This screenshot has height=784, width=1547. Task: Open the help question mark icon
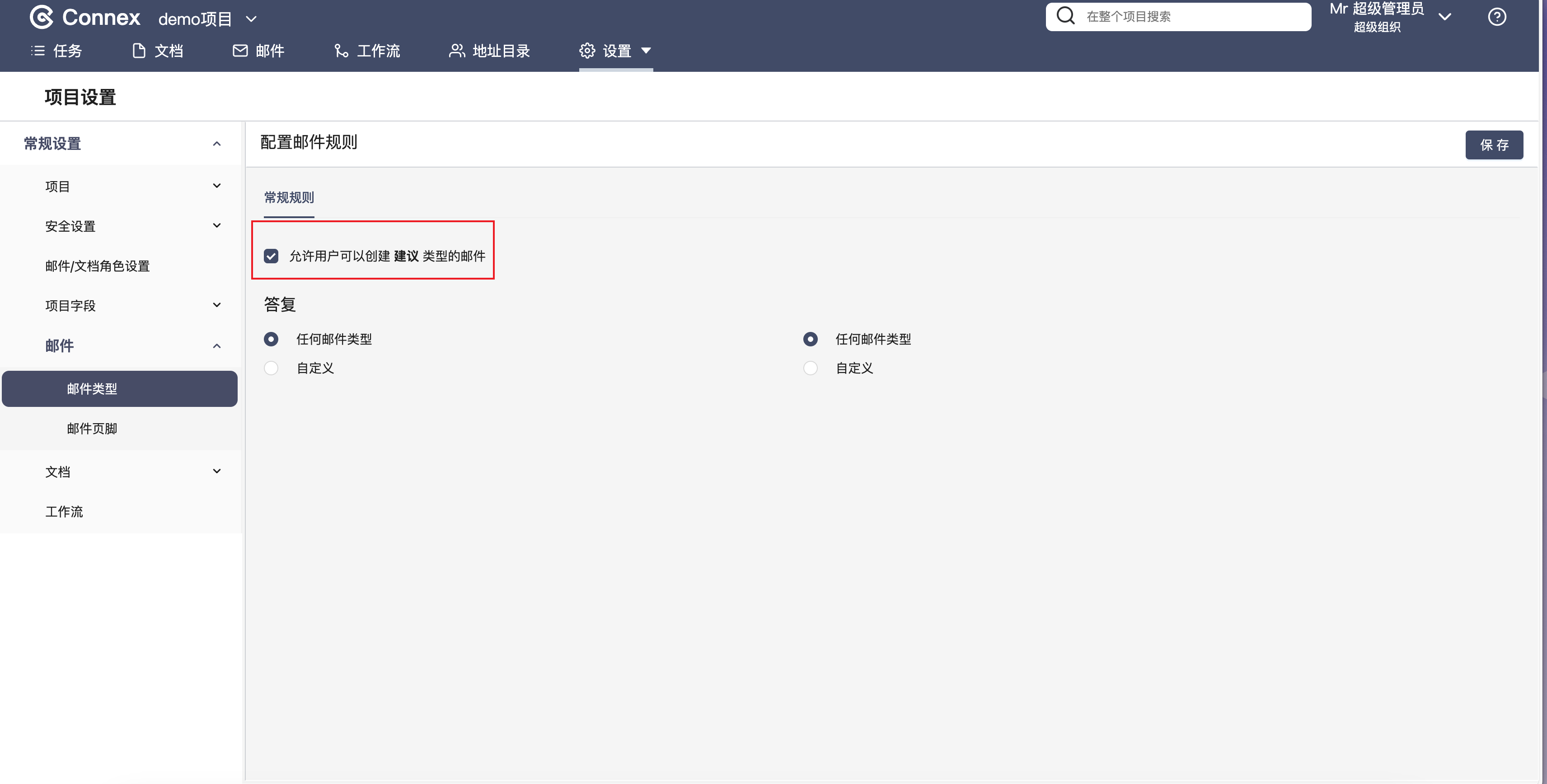pos(1496,17)
